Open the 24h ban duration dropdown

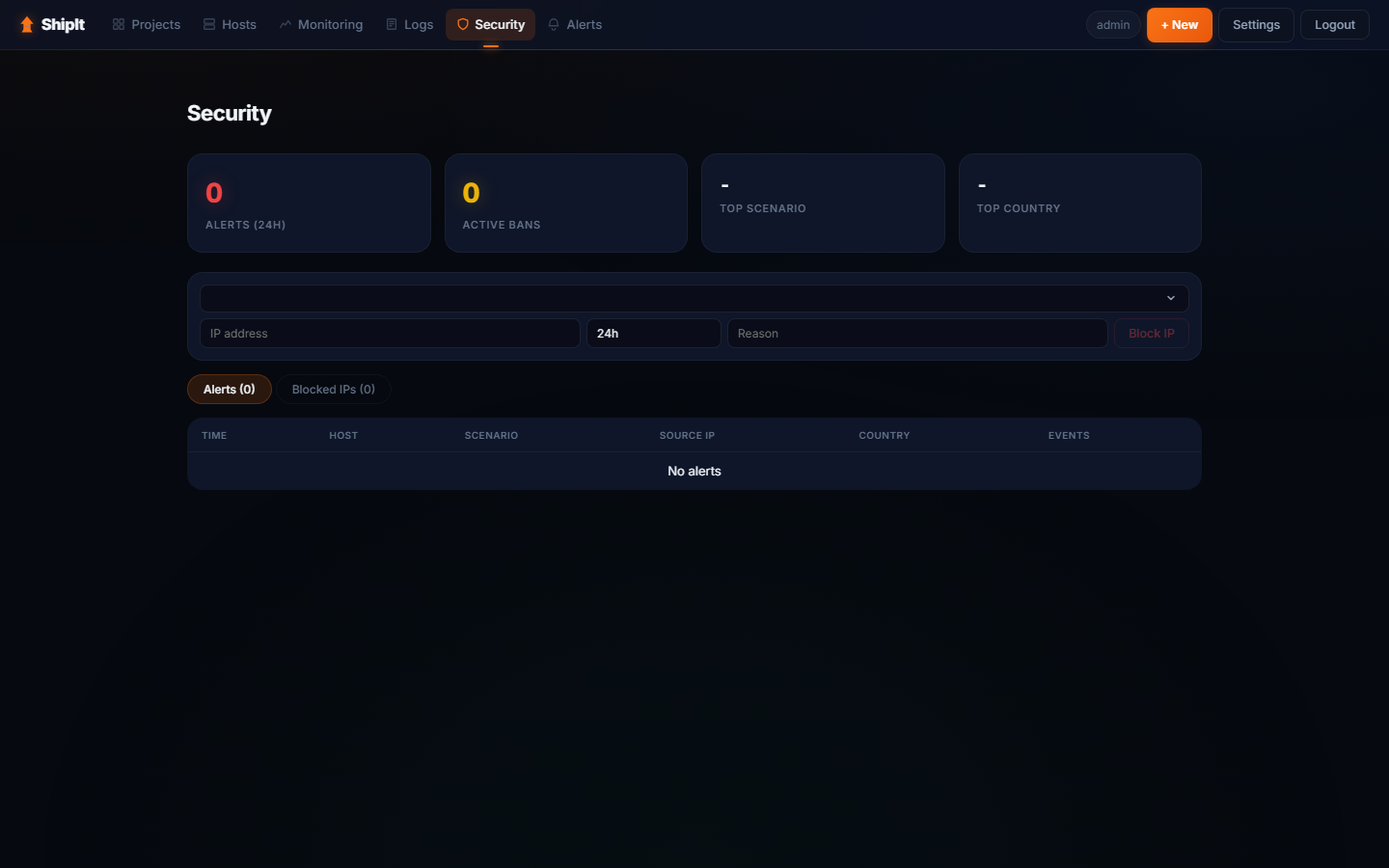tap(653, 334)
